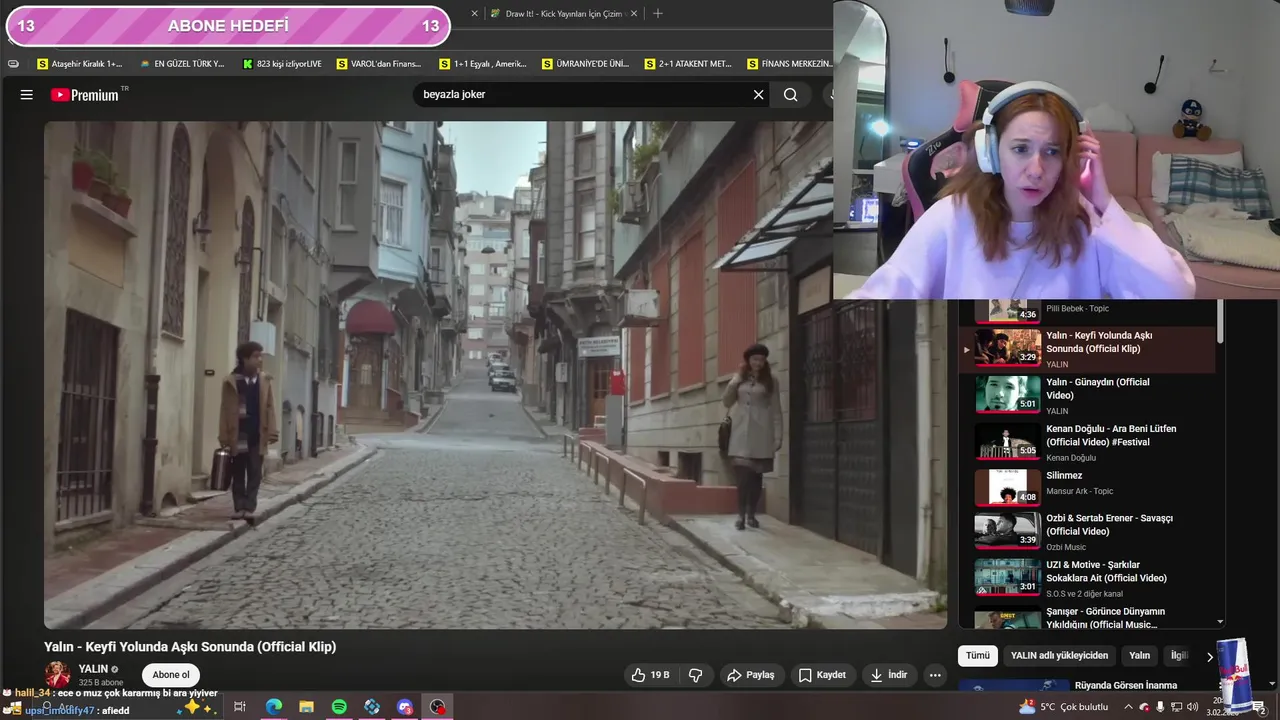Click the İndir download button
The image size is (1280, 720).
889,675
